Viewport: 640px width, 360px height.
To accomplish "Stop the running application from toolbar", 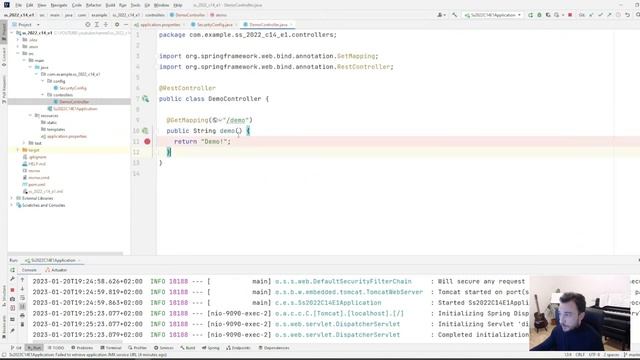I will click(x=570, y=15).
